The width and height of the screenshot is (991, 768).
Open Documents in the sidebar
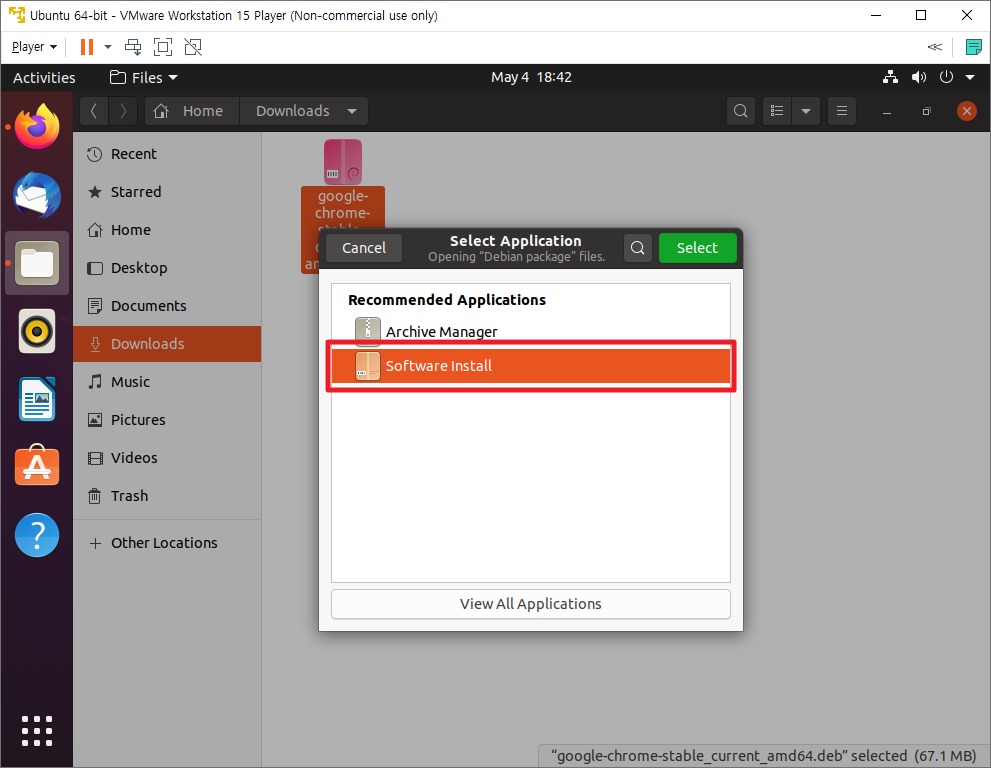(x=167, y=305)
